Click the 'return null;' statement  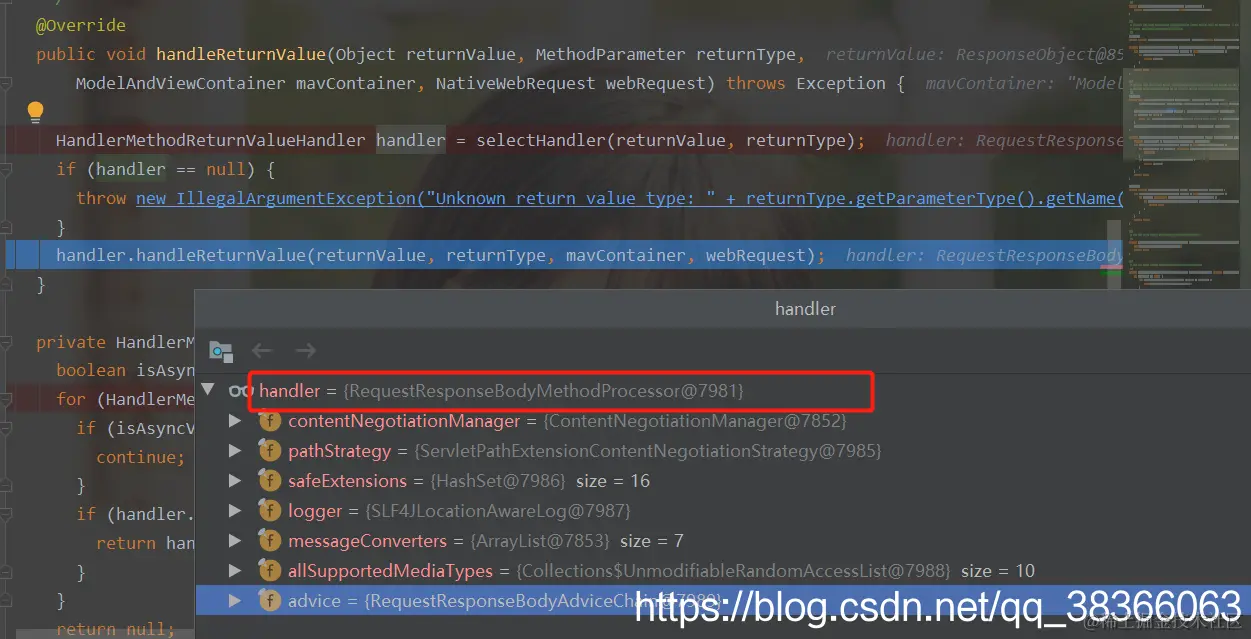(x=115, y=629)
